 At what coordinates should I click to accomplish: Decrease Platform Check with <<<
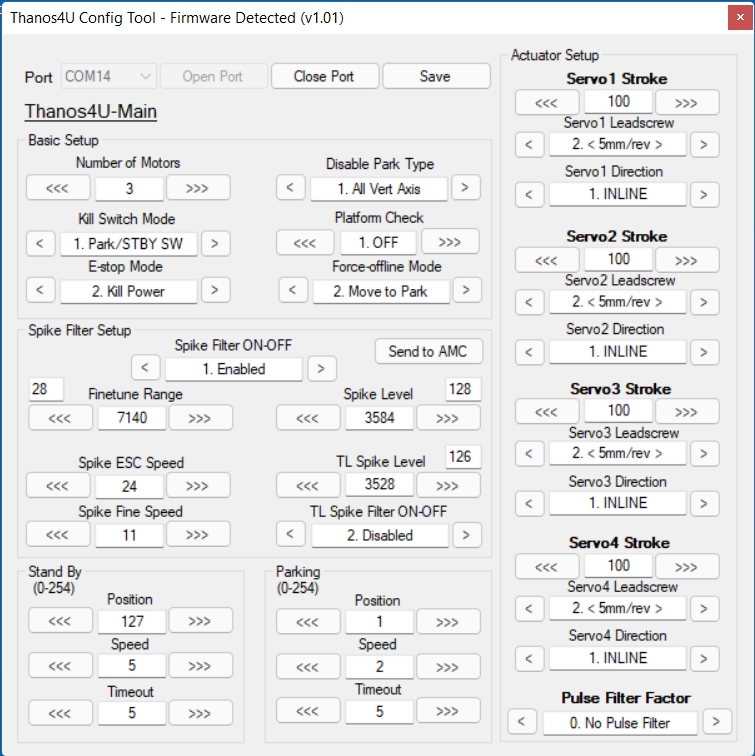pos(305,242)
